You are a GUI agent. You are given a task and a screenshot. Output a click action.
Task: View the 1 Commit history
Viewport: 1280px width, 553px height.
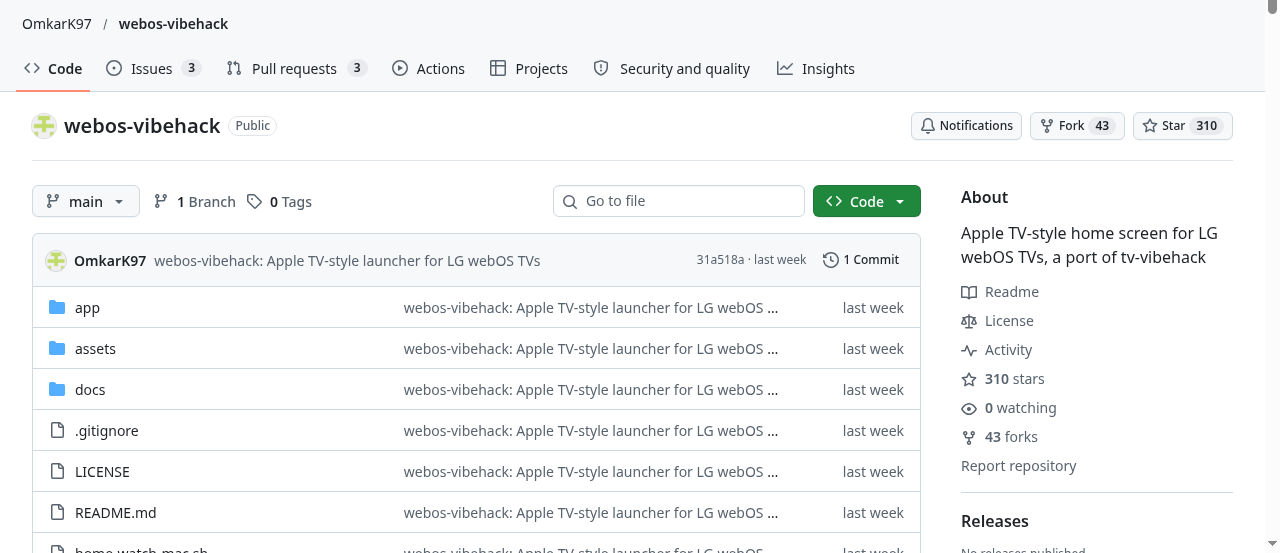(861, 260)
